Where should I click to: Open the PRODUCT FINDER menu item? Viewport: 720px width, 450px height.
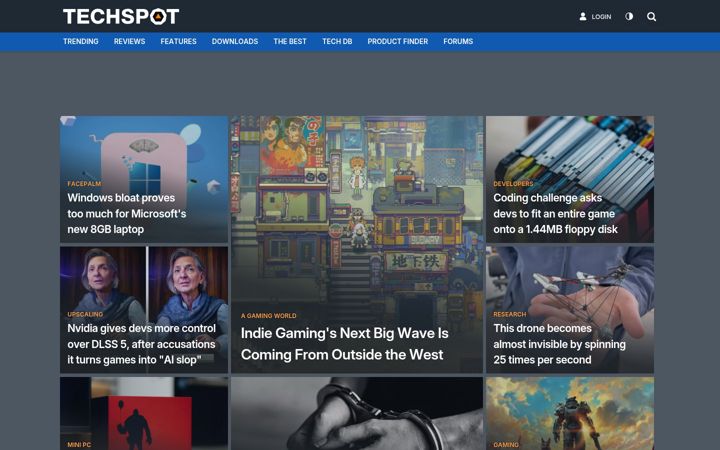click(398, 41)
